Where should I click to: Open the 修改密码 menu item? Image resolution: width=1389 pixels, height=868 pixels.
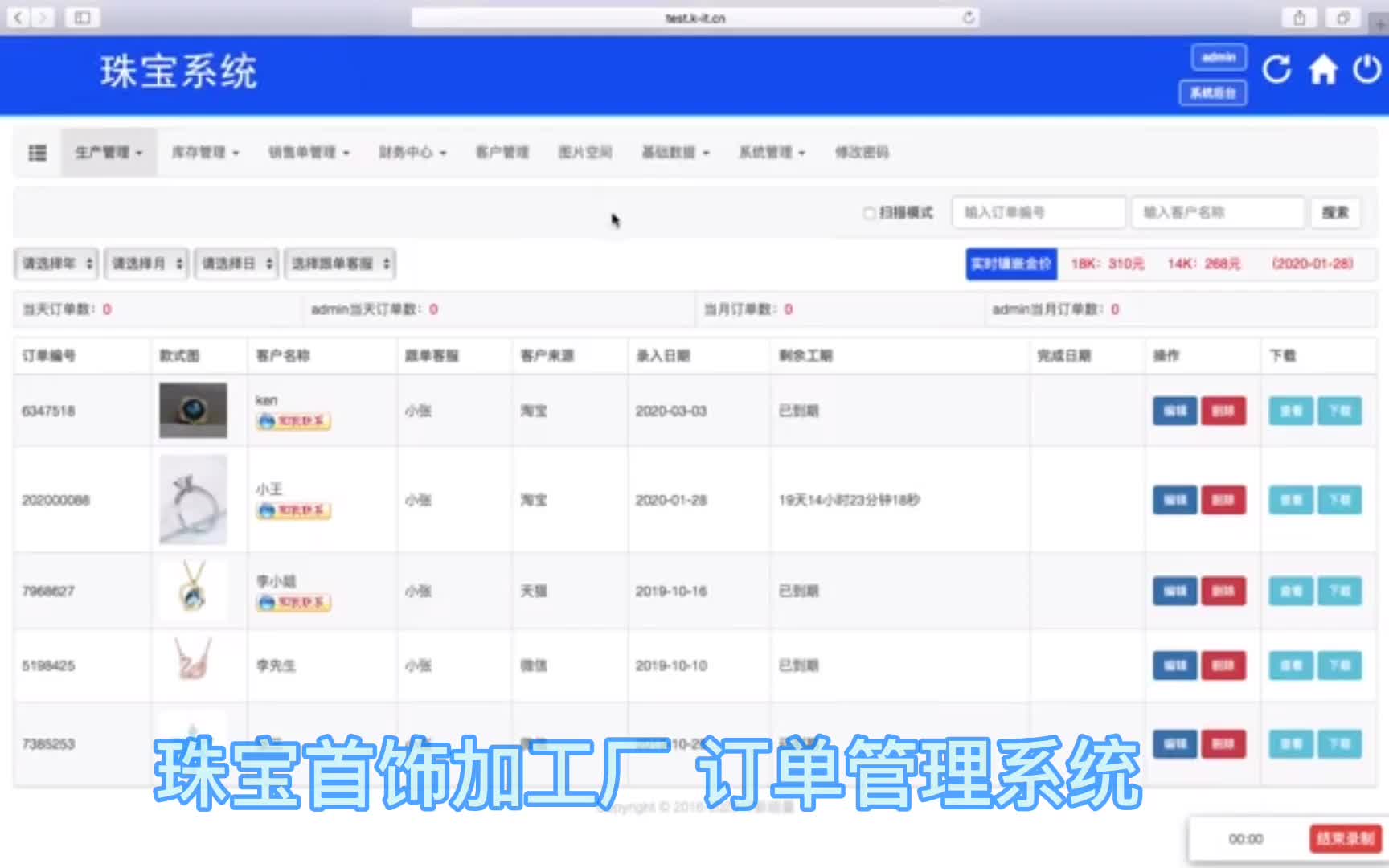coord(862,152)
